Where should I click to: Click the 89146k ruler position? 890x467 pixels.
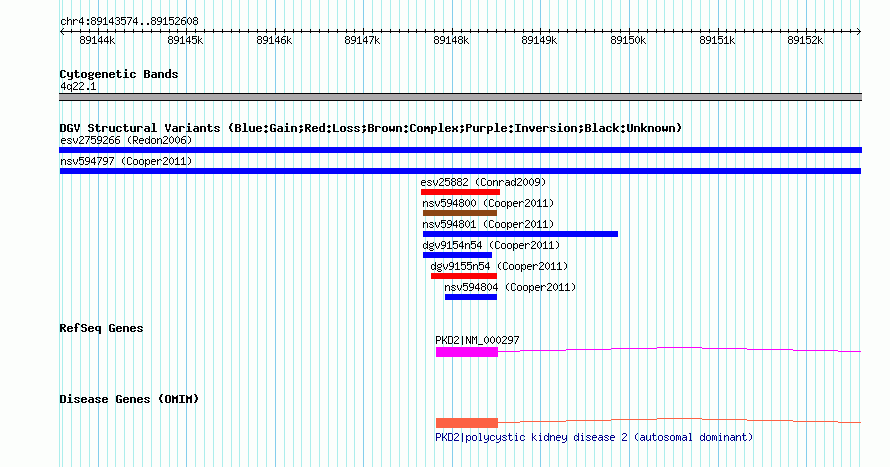coord(275,40)
